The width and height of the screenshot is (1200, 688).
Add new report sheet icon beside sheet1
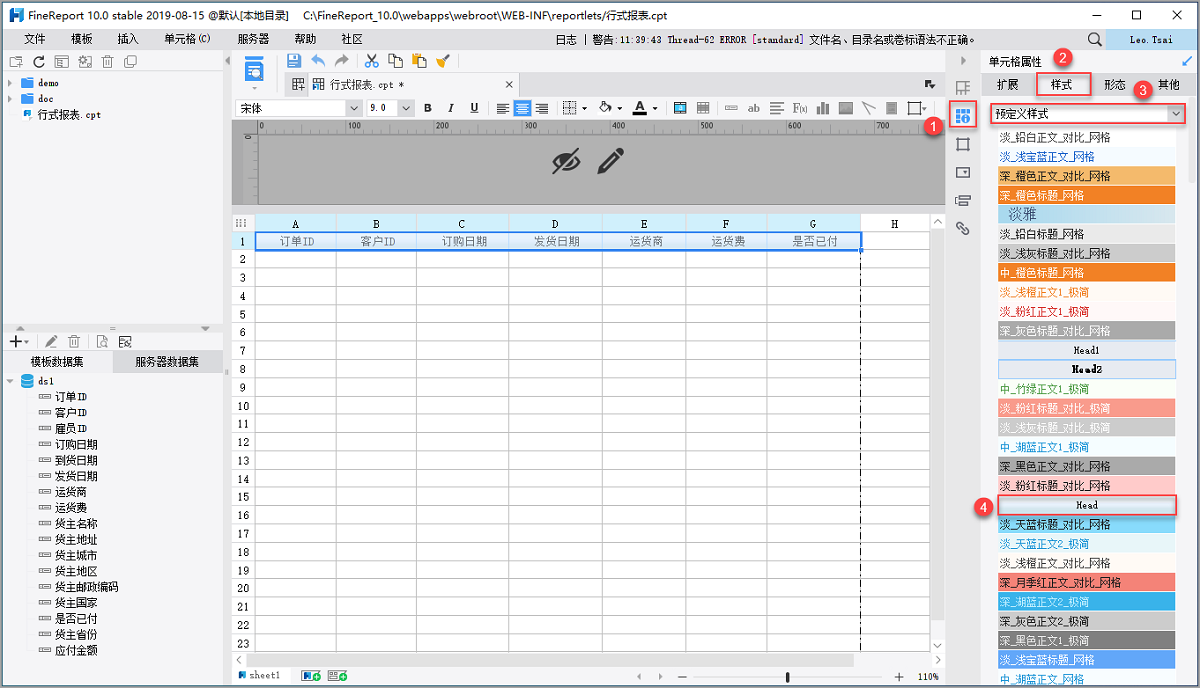tap(312, 677)
